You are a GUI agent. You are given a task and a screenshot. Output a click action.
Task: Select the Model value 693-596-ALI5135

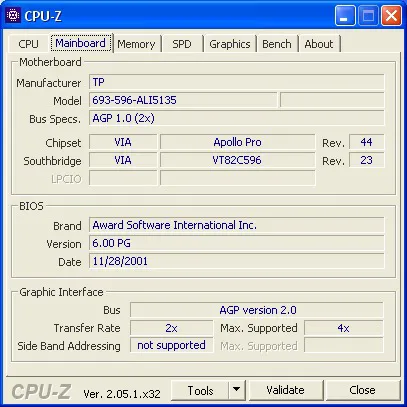[x=183, y=100]
